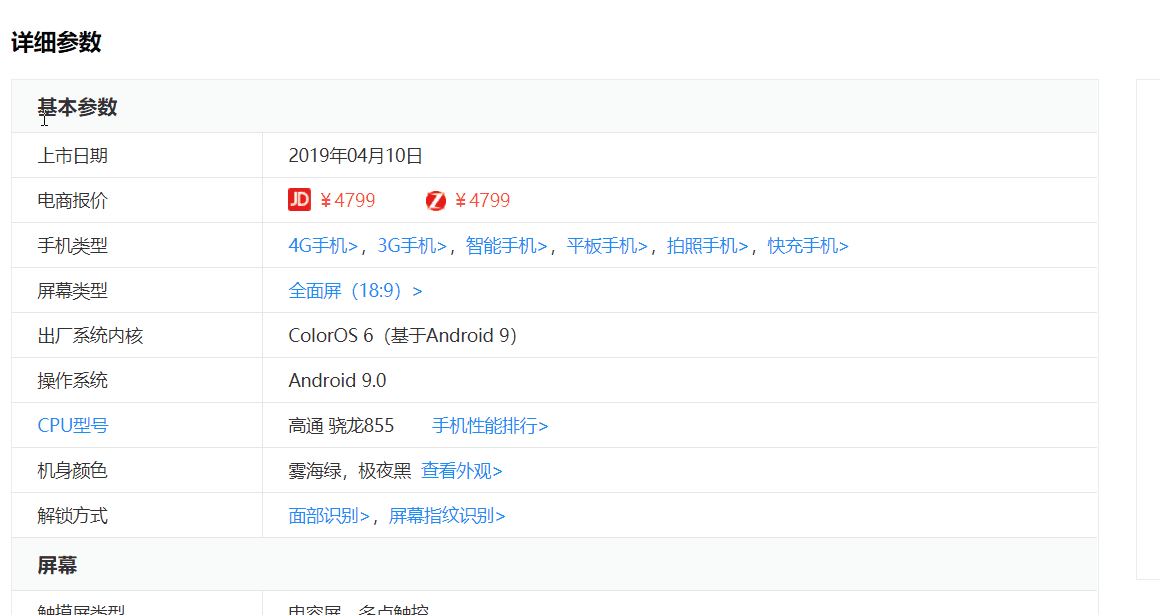Click the 高通 骁龙855 CPU text
This screenshot has width=1160, height=615.
pos(341,426)
